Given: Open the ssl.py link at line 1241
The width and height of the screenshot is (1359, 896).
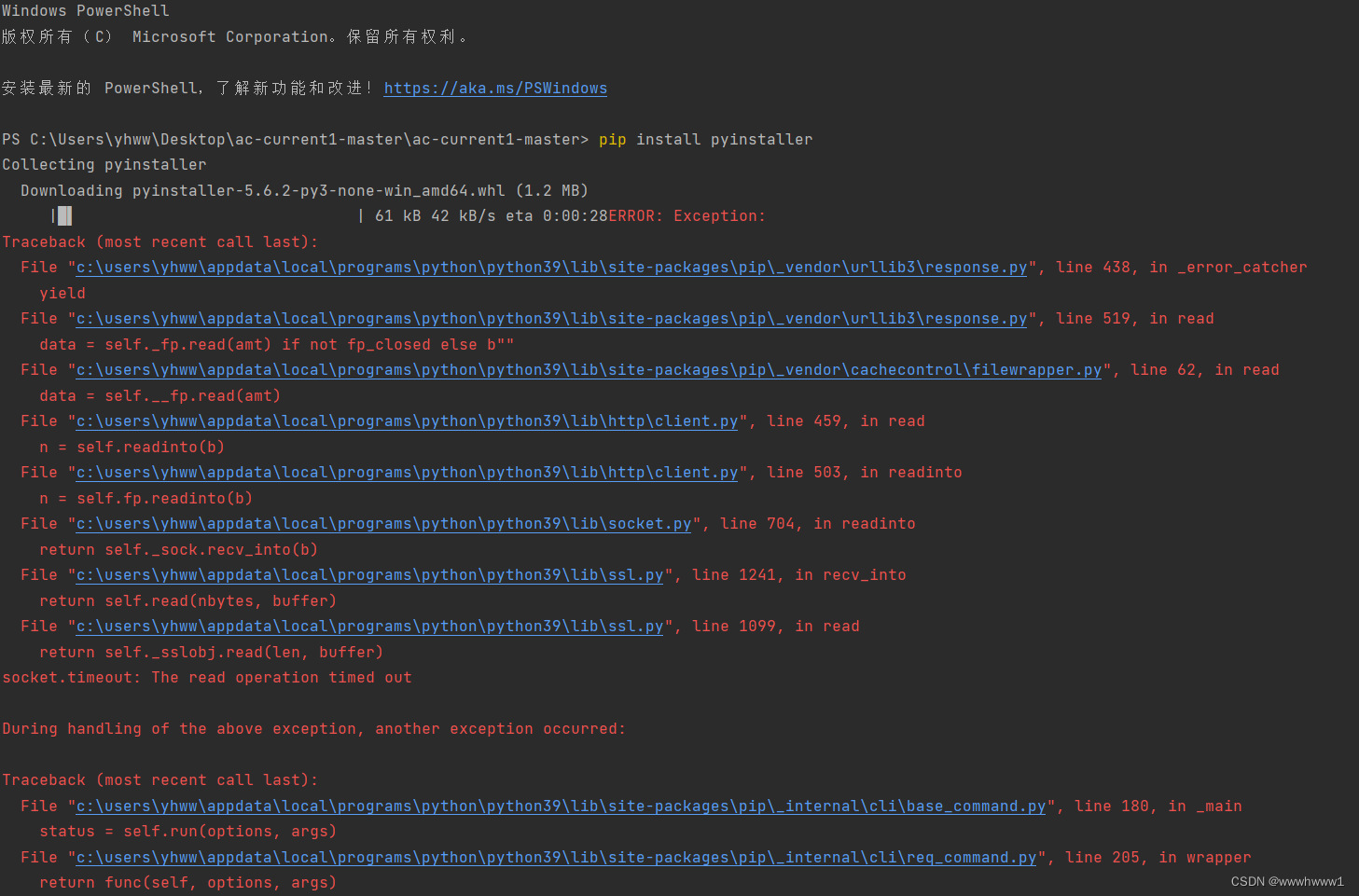Looking at the screenshot, I should tap(368, 574).
